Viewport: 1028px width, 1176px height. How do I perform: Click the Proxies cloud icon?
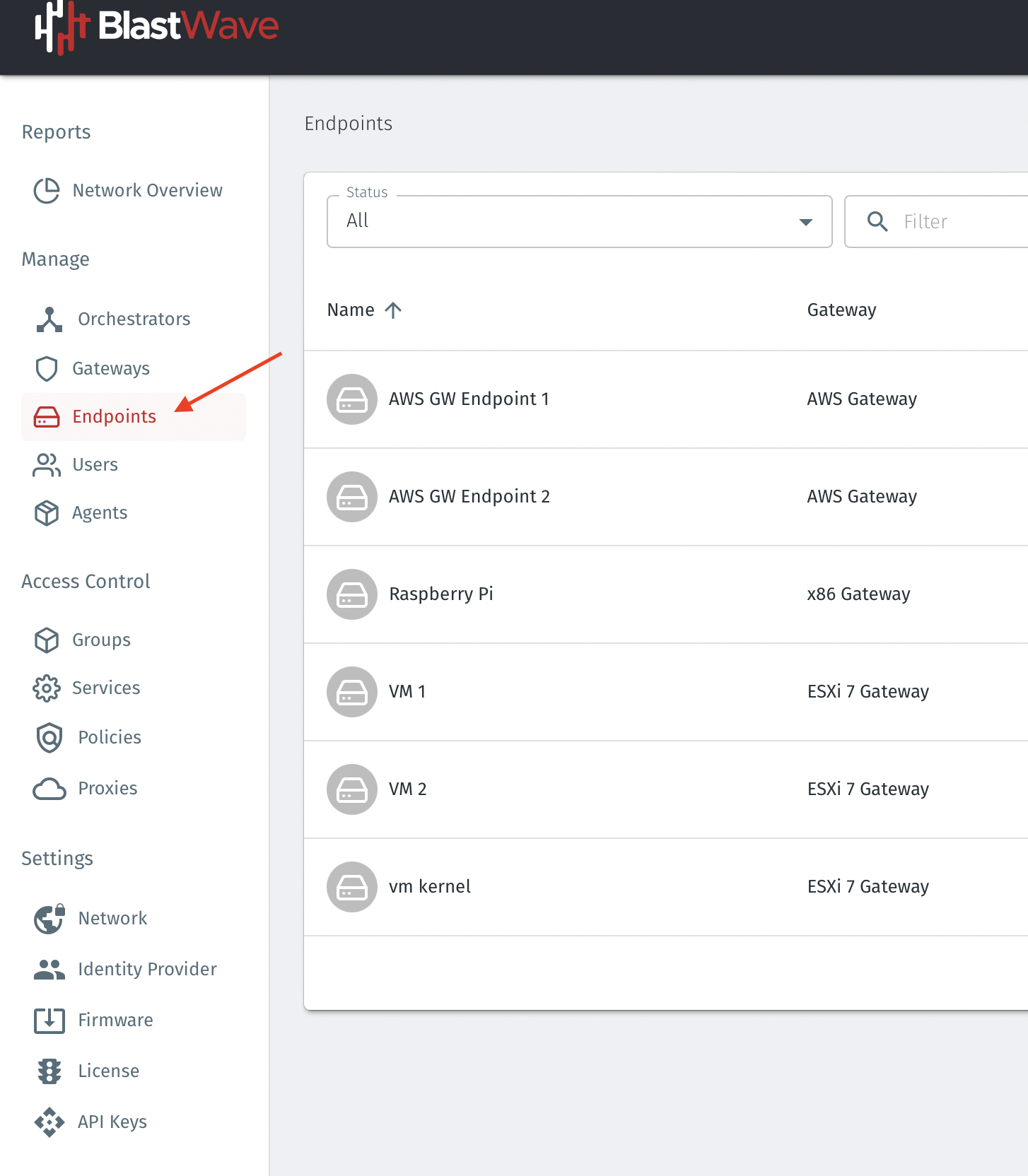coord(49,789)
